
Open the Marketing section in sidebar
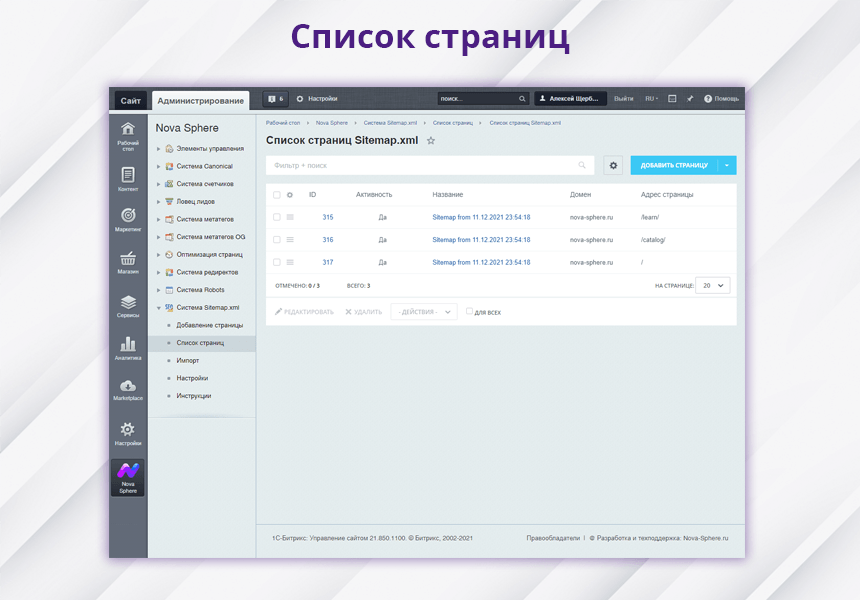tap(128, 219)
